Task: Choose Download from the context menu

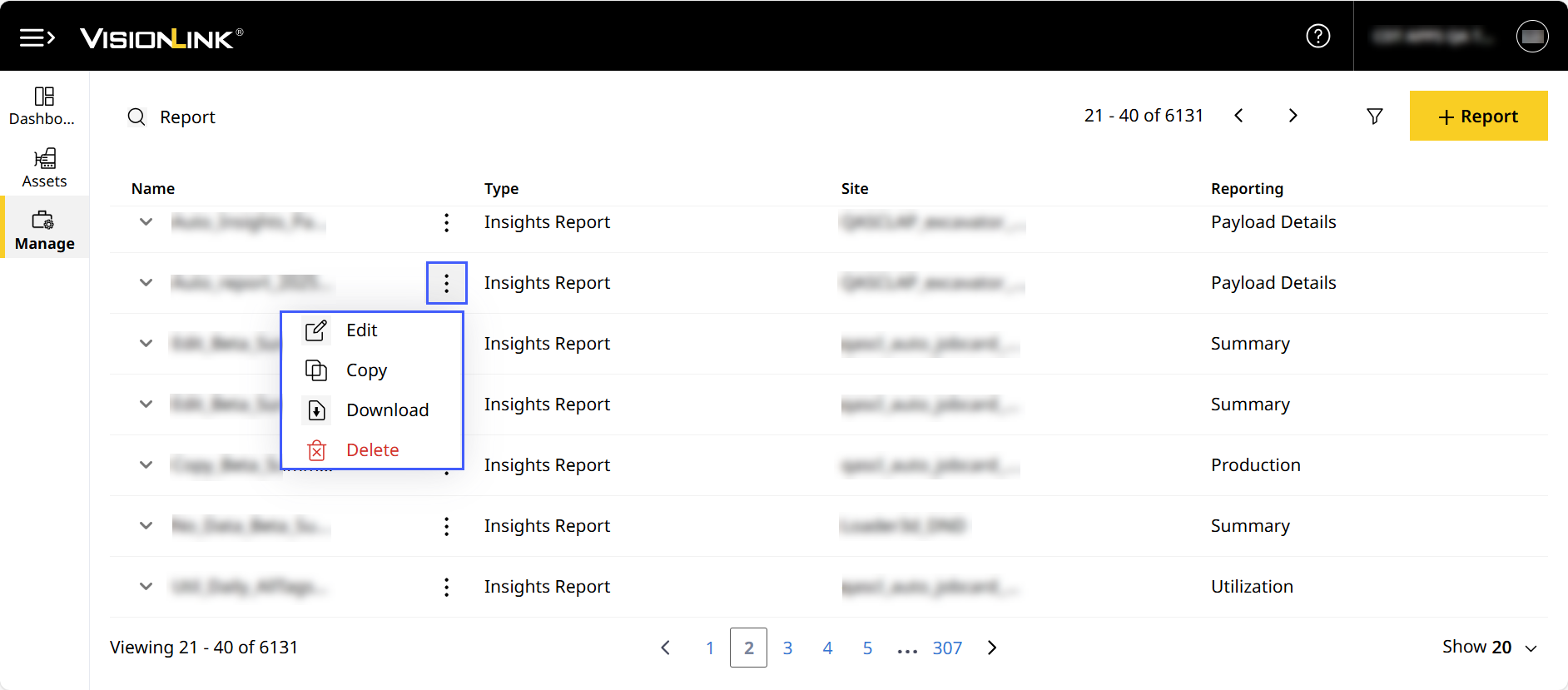Action: pyautogui.click(x=387, y=410)
